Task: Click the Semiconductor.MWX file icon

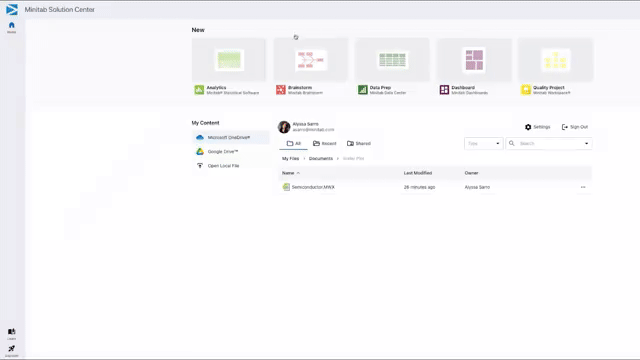Action: point(286,187)
